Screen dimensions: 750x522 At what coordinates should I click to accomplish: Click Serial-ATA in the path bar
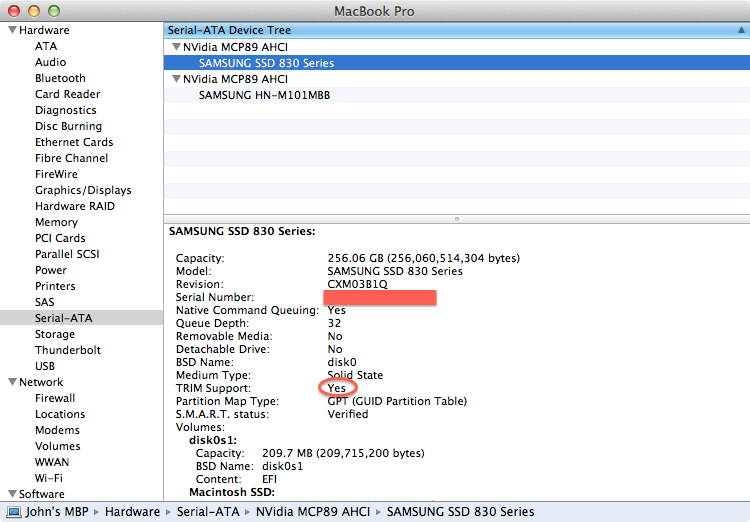[x=208, y=512]
